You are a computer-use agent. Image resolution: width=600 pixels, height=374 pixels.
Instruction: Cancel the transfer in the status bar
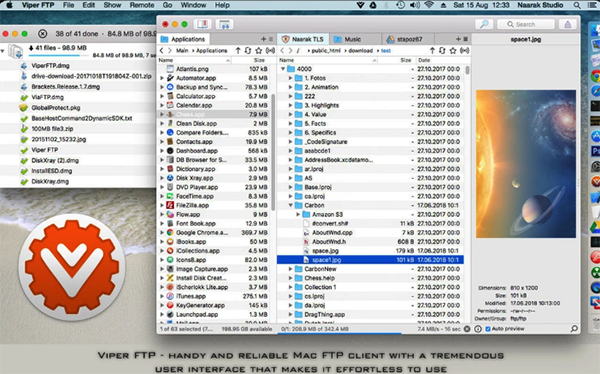click(467, 329)
